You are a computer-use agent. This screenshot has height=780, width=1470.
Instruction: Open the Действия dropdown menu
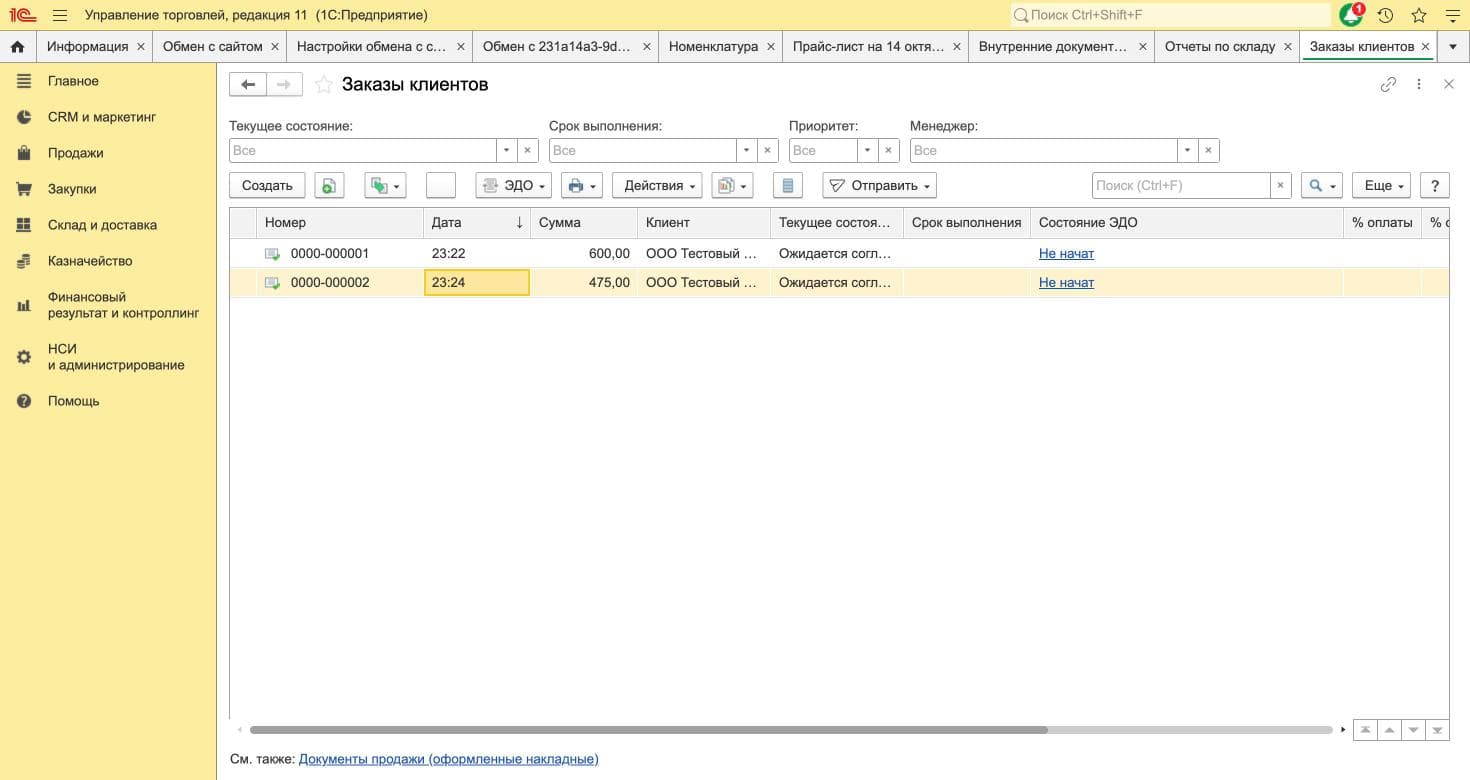coord(658,185)
